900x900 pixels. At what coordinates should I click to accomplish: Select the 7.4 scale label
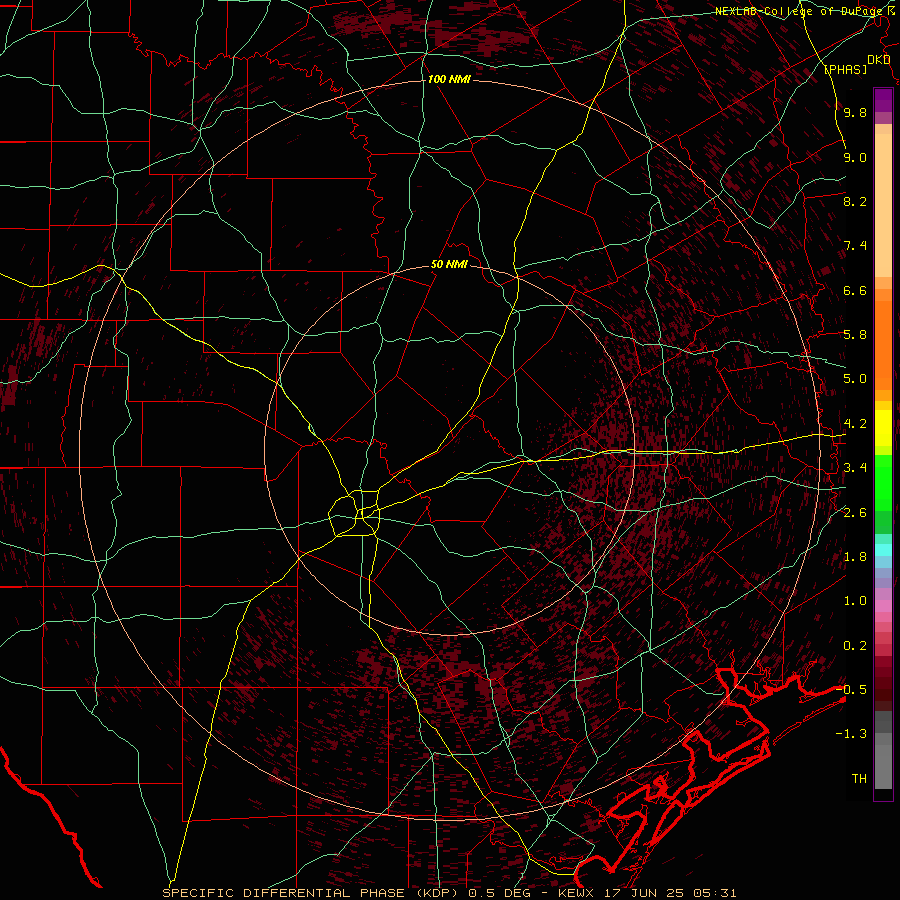coord(855,246)
